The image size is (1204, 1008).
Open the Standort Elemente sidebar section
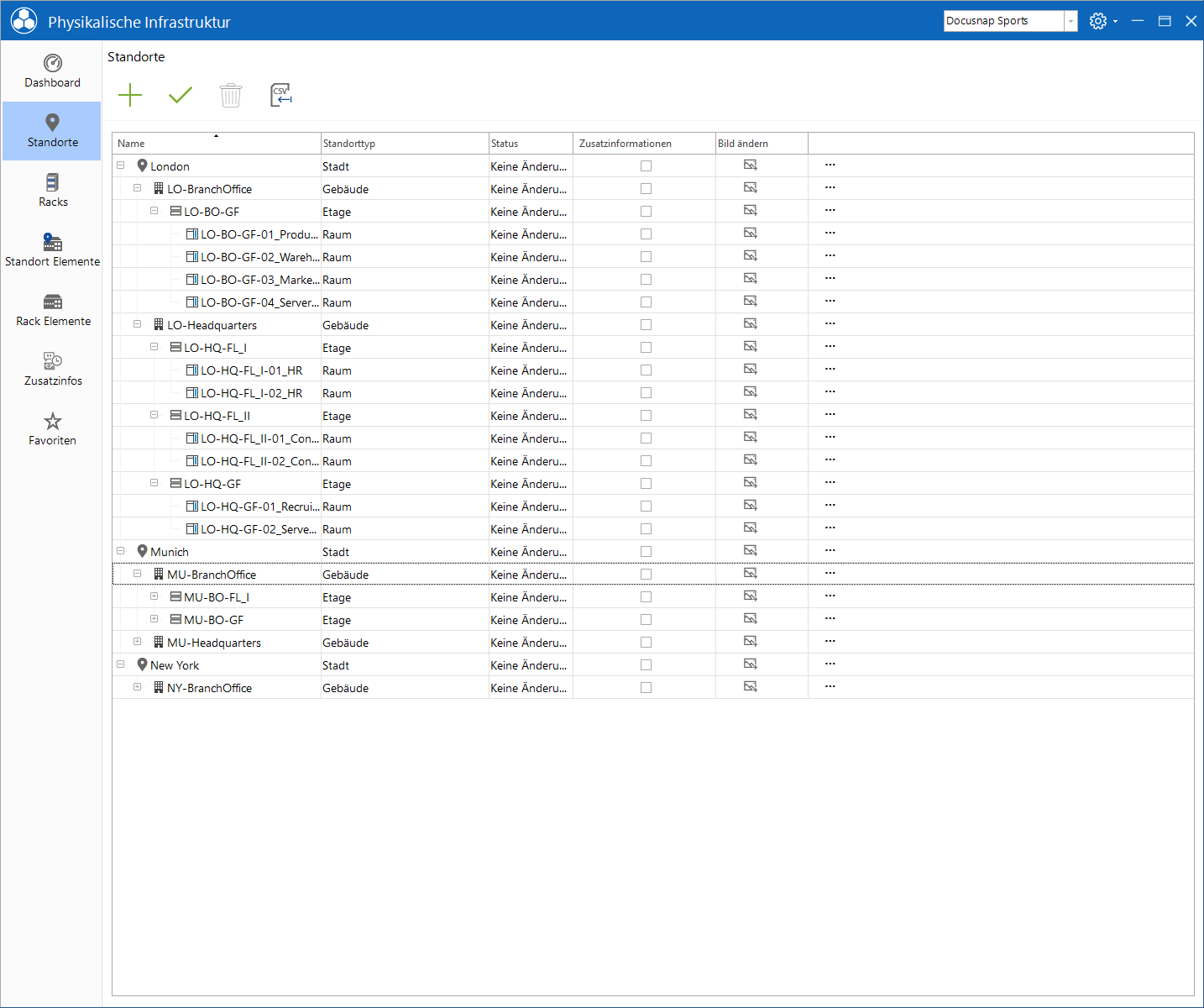[52, 250]
